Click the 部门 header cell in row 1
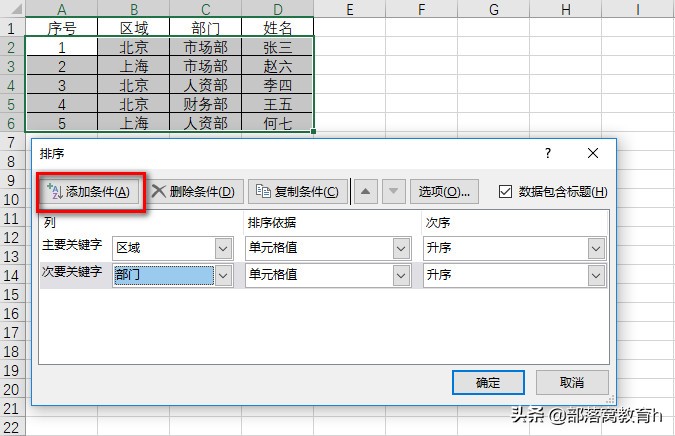 pos(206,28)
